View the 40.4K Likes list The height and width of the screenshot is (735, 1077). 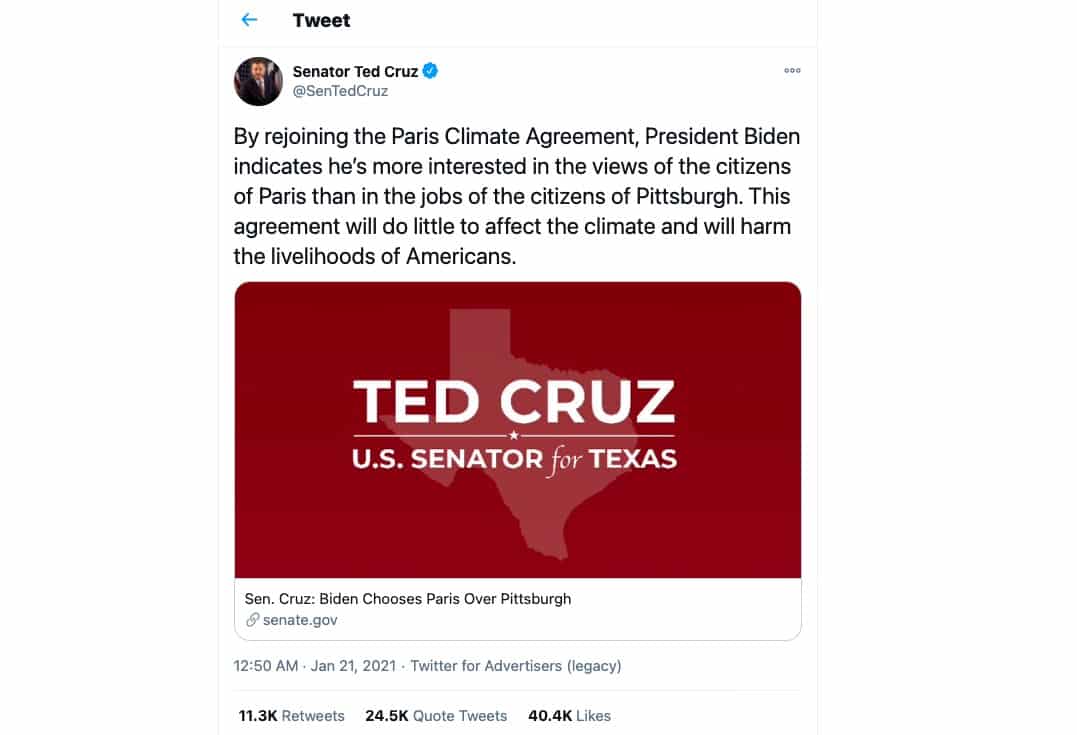(569, 716)
